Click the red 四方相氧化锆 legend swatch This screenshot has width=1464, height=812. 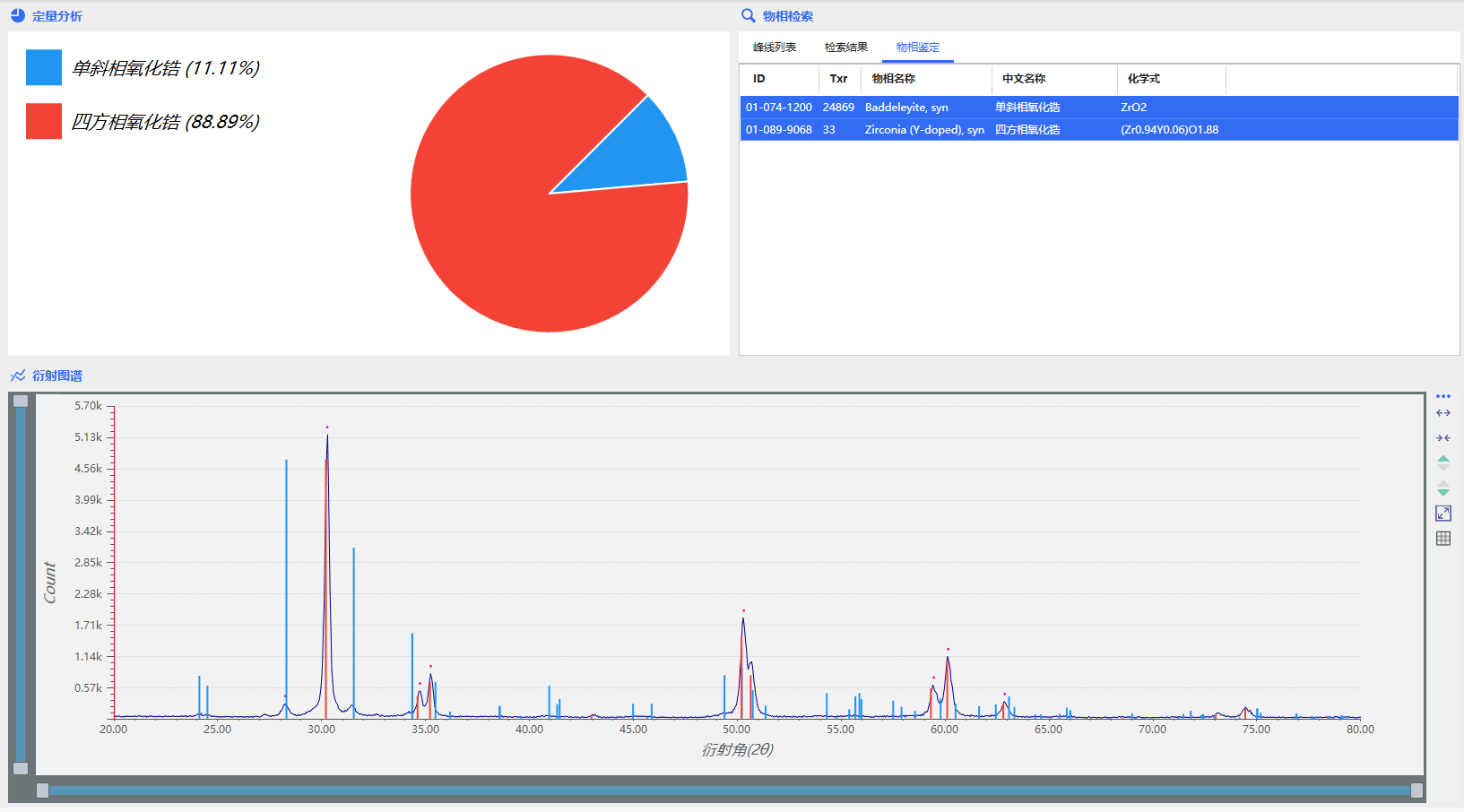click(44, 121)
